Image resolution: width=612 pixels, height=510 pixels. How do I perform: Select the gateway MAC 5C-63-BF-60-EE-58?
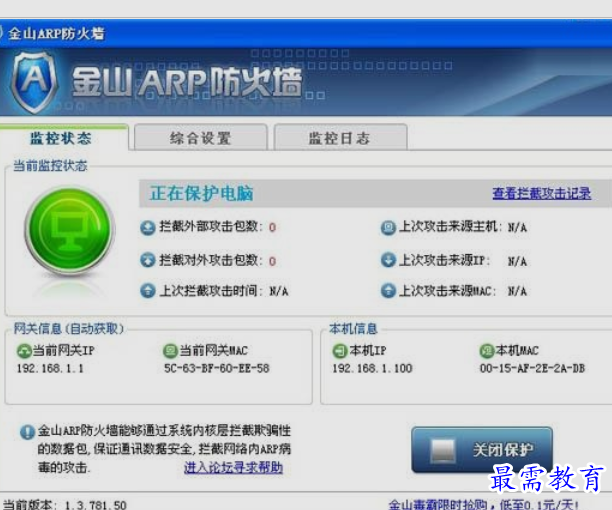(x=217, y=368)
